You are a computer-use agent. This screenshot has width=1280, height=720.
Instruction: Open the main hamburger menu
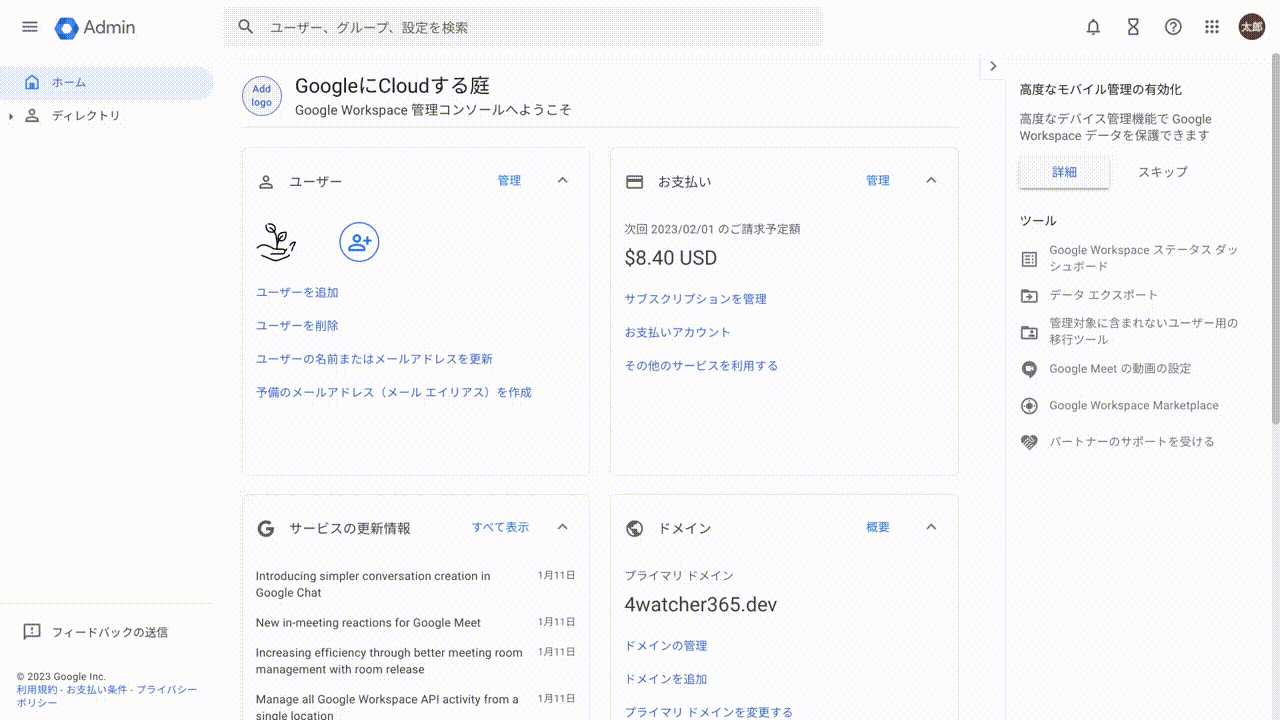(30, 27)
